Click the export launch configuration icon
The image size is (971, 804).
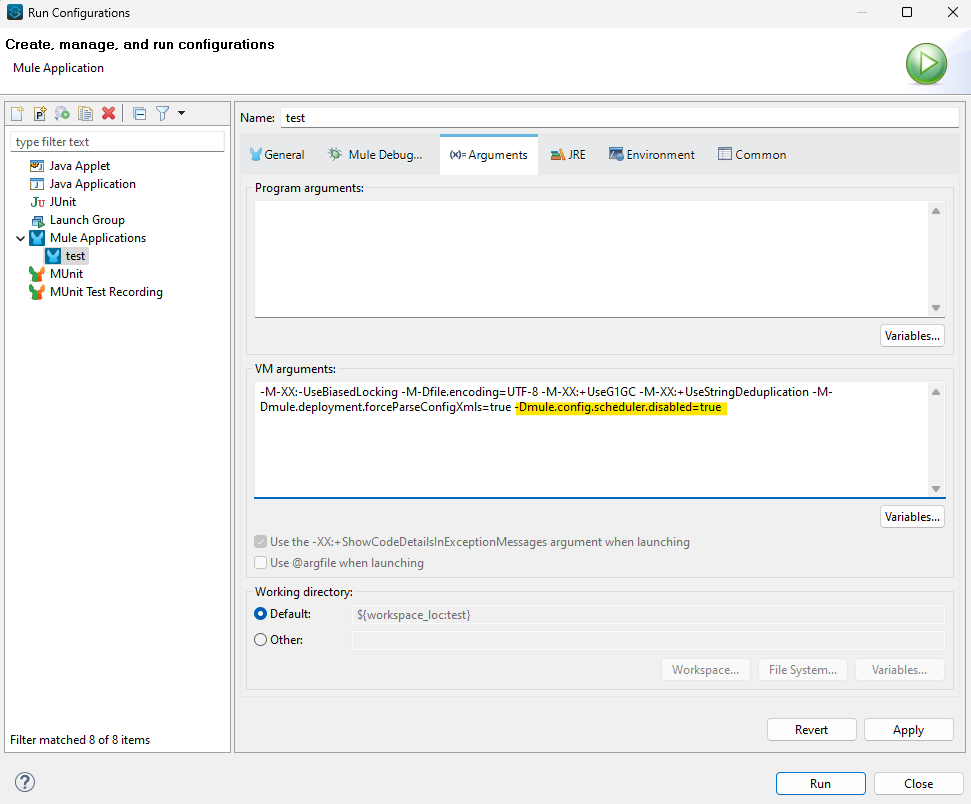tap(62, 113)
